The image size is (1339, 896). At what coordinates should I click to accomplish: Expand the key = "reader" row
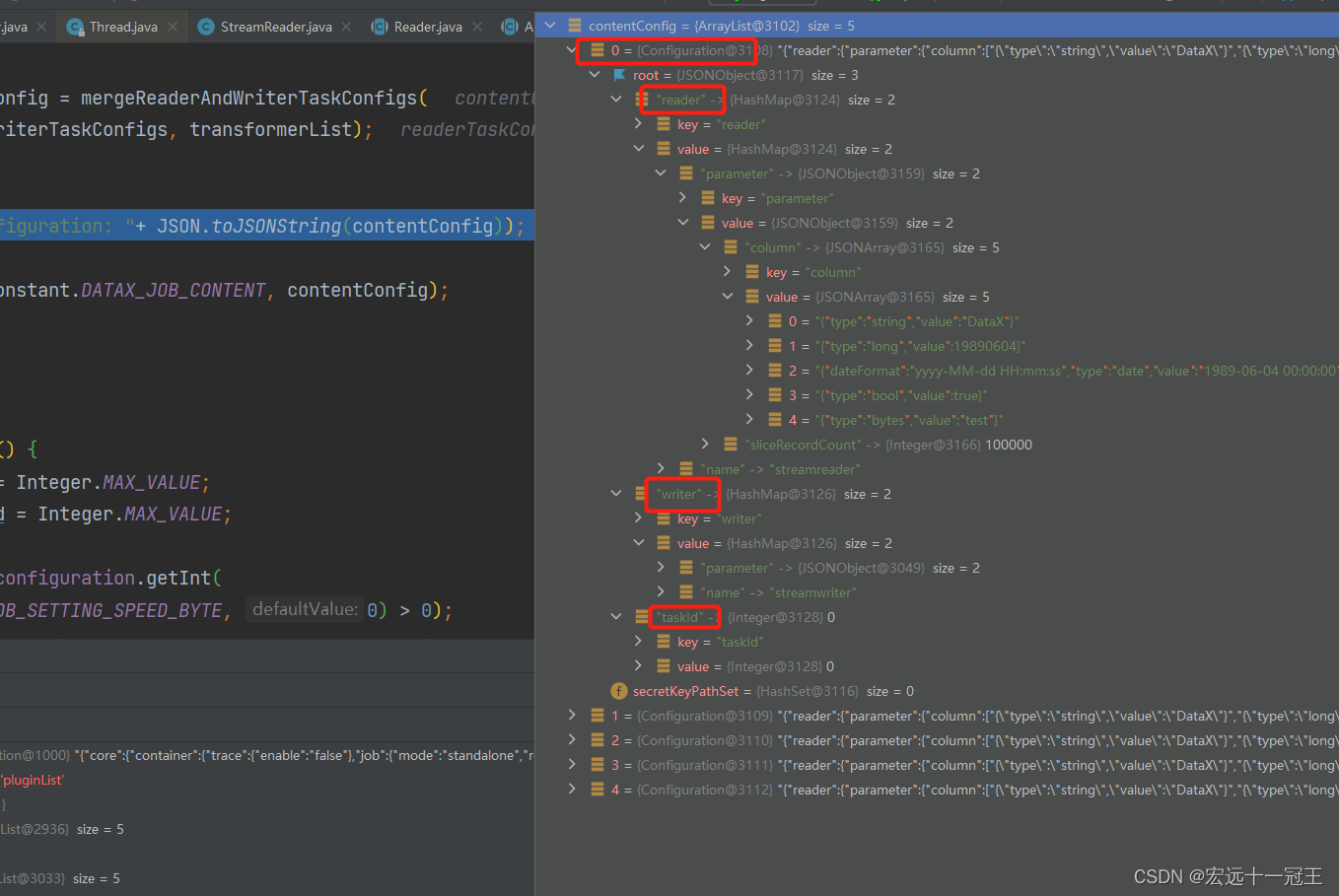point(639,124)
